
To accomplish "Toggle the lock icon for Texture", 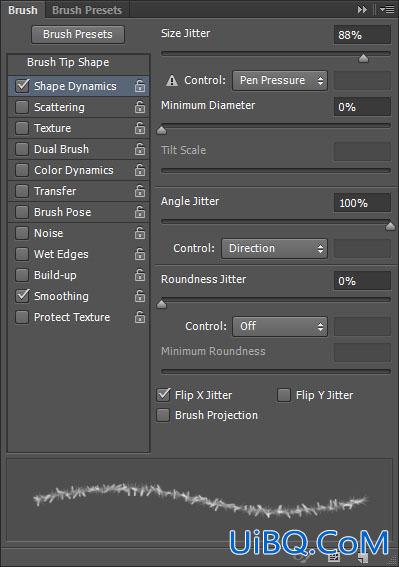I will click(x=140, y=128).
